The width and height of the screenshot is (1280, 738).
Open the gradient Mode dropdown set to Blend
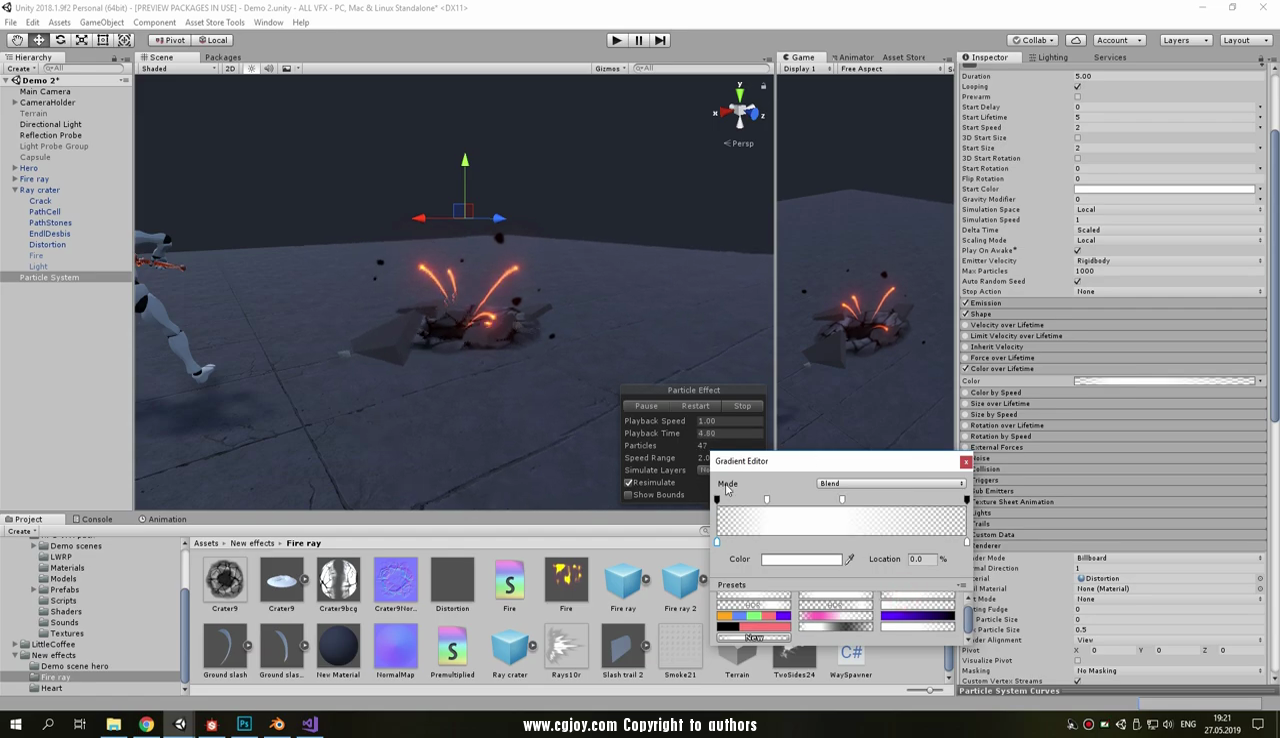pyautogui.click(x=891, y=484)
